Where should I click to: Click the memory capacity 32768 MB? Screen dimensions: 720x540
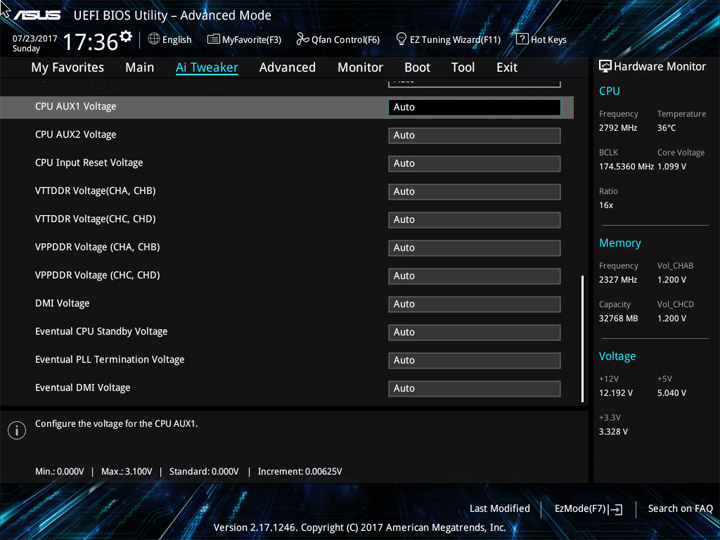pos(619,318)
